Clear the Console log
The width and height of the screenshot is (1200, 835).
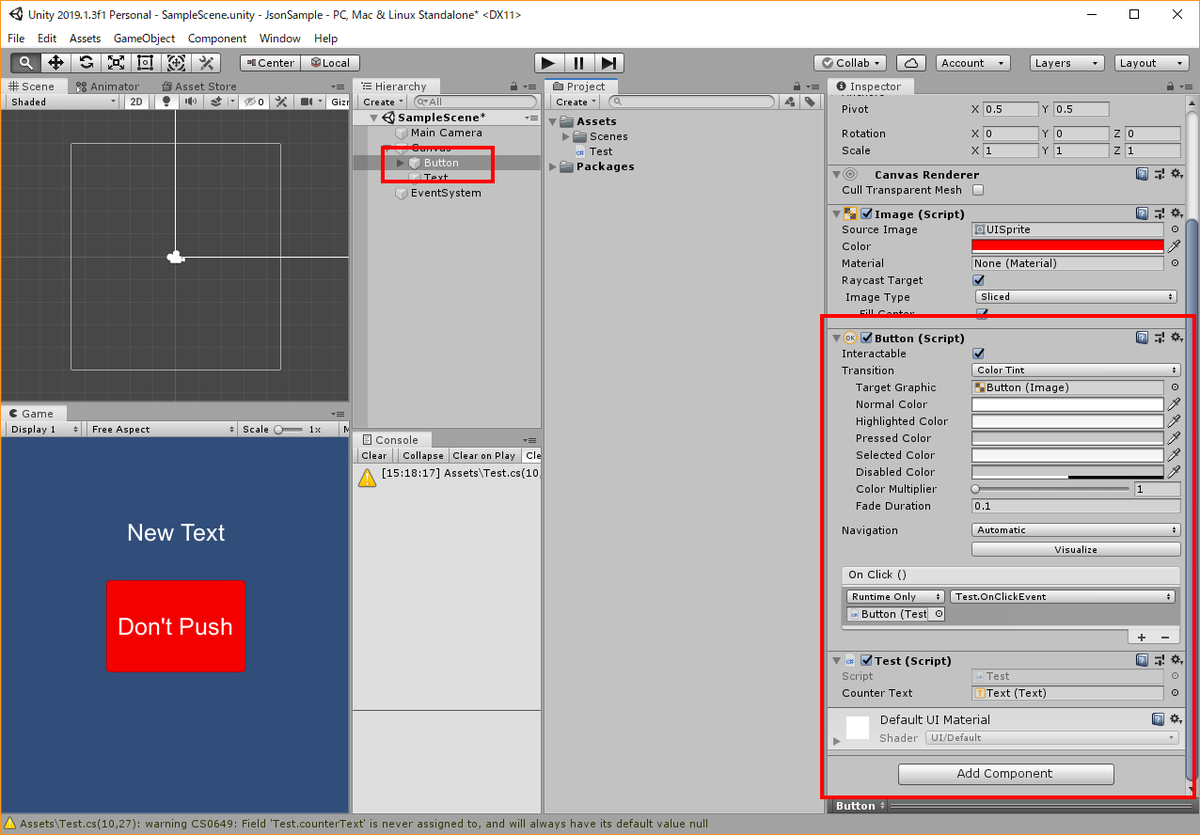374,456
